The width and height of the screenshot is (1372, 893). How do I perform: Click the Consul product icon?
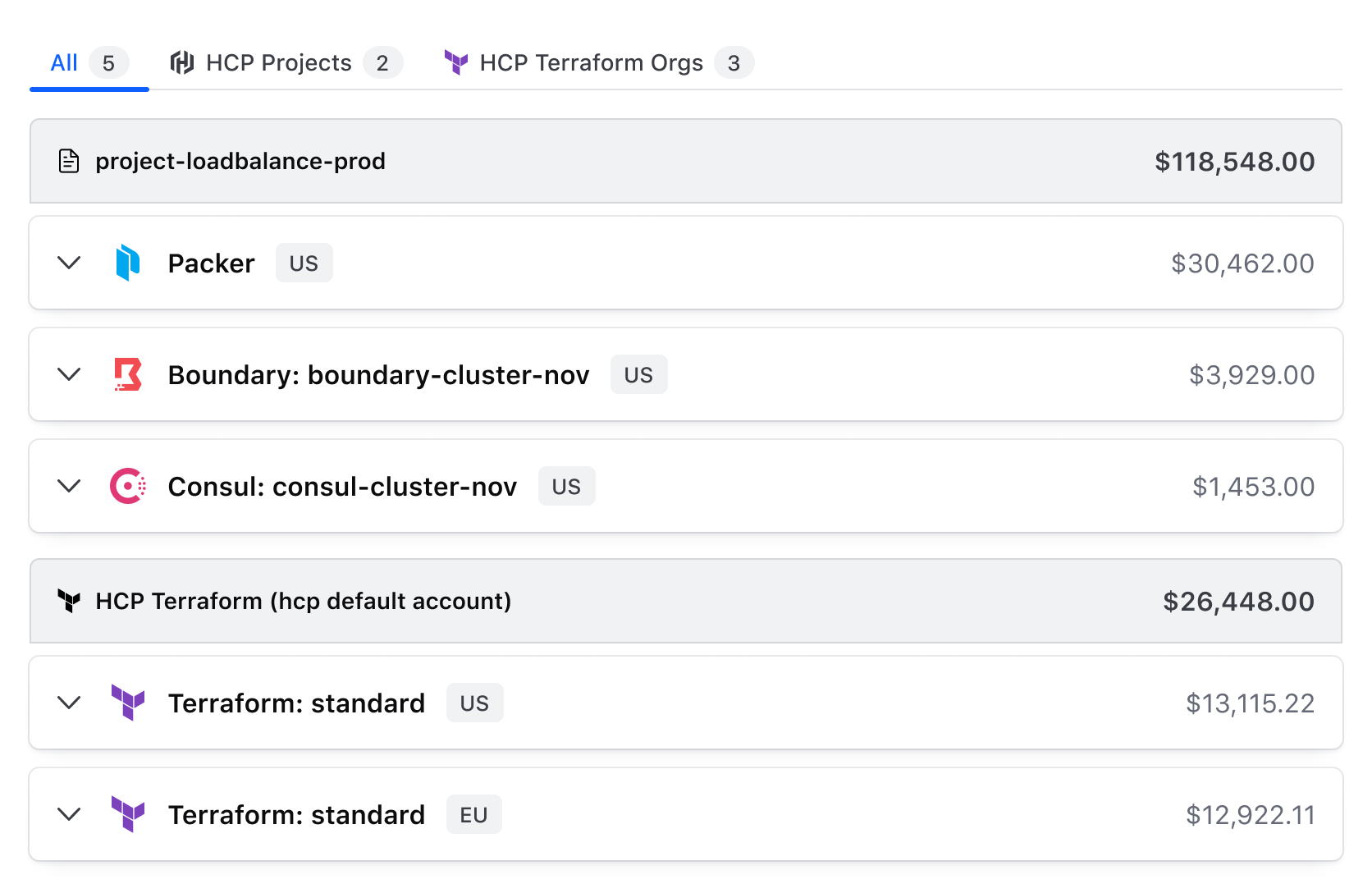(x=128, y=486)
